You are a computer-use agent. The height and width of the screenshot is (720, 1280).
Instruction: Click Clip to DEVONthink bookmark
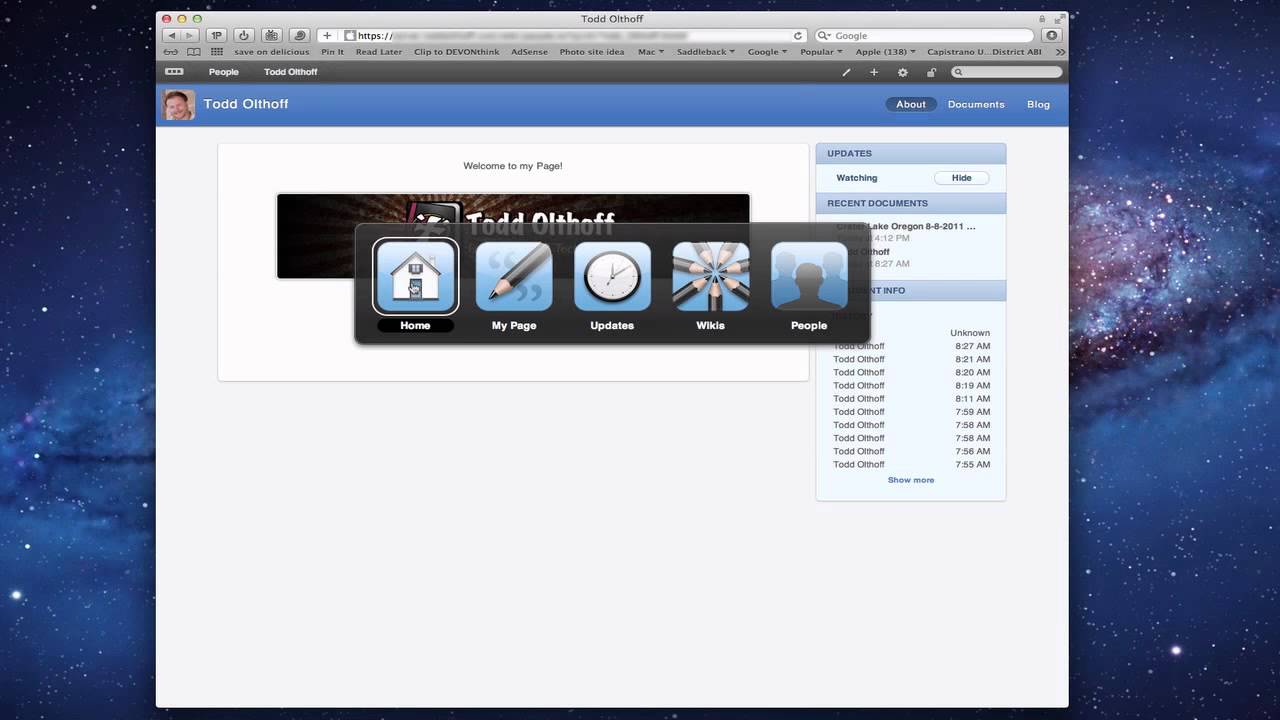click(457, 52)
